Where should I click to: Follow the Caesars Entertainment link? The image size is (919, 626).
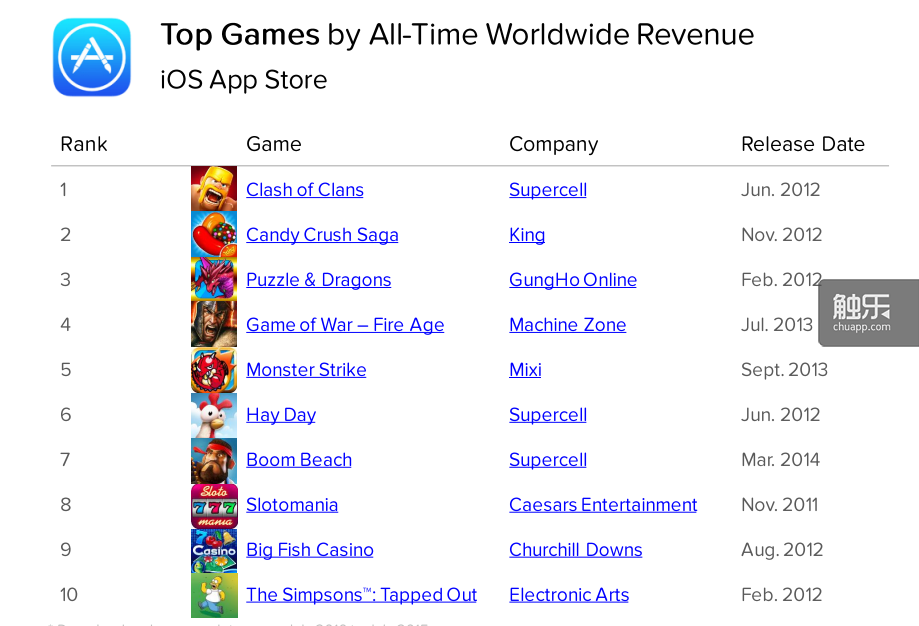point(603,505)
